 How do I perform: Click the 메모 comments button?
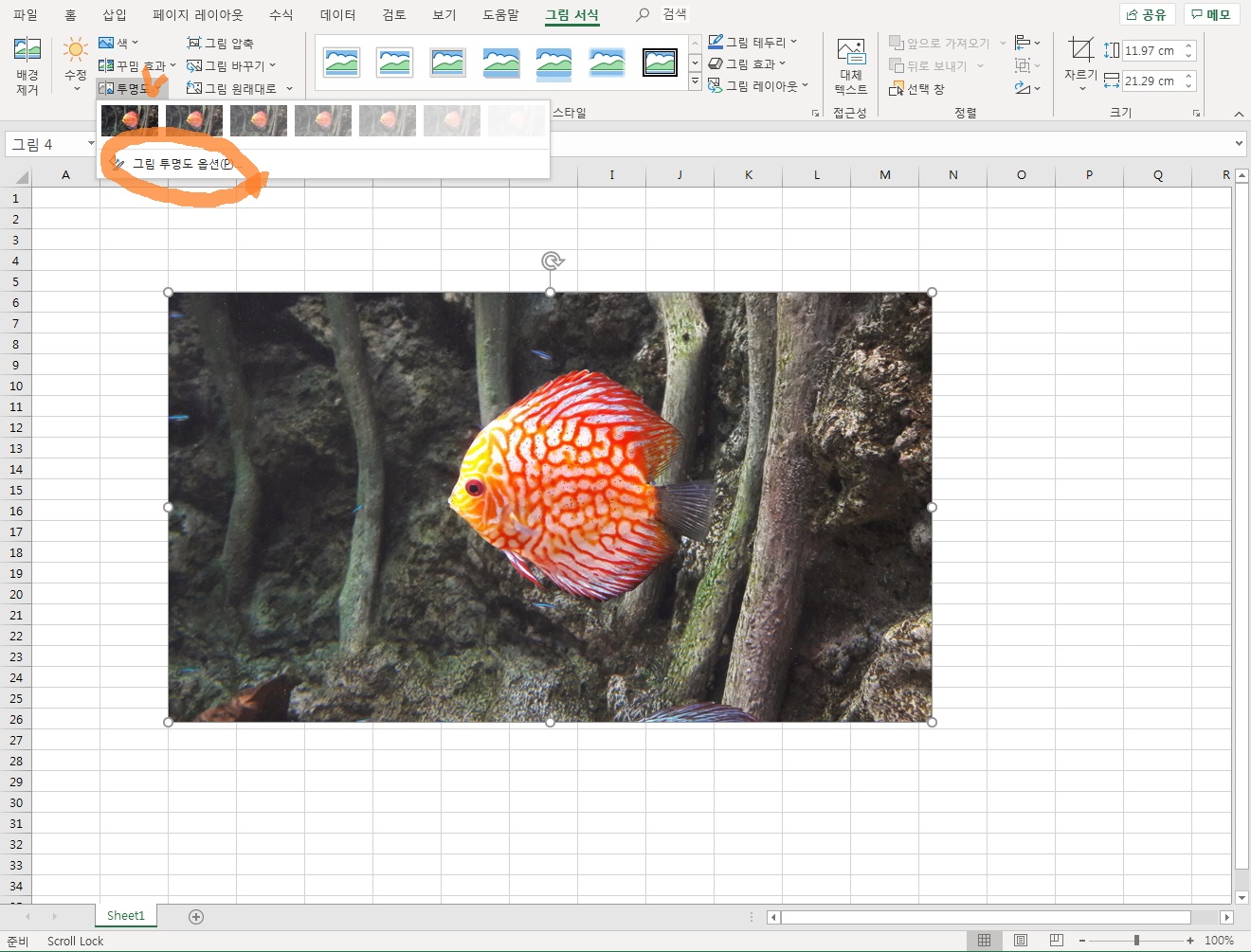click(x=1212, y=14)
